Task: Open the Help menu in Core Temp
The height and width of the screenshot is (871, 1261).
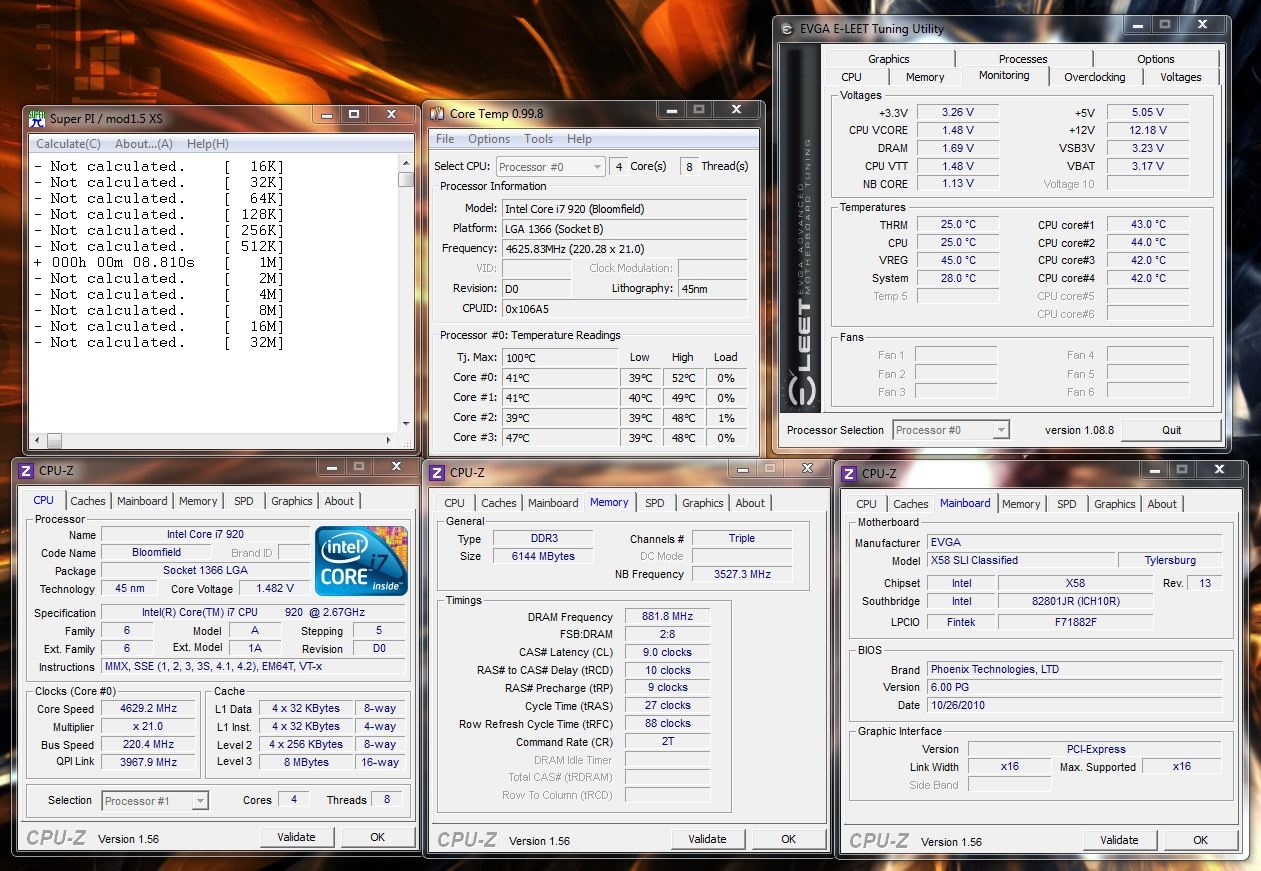Action: [579, 139]
